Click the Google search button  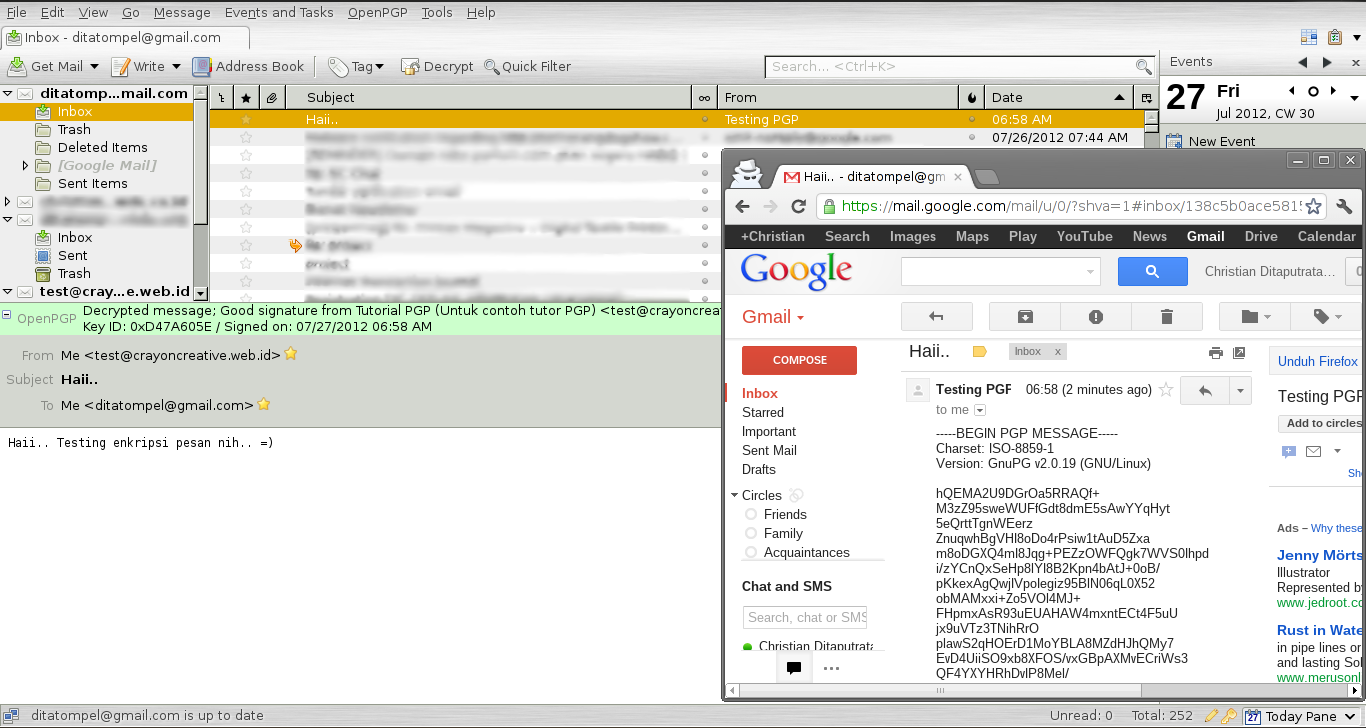[1152, 271]
